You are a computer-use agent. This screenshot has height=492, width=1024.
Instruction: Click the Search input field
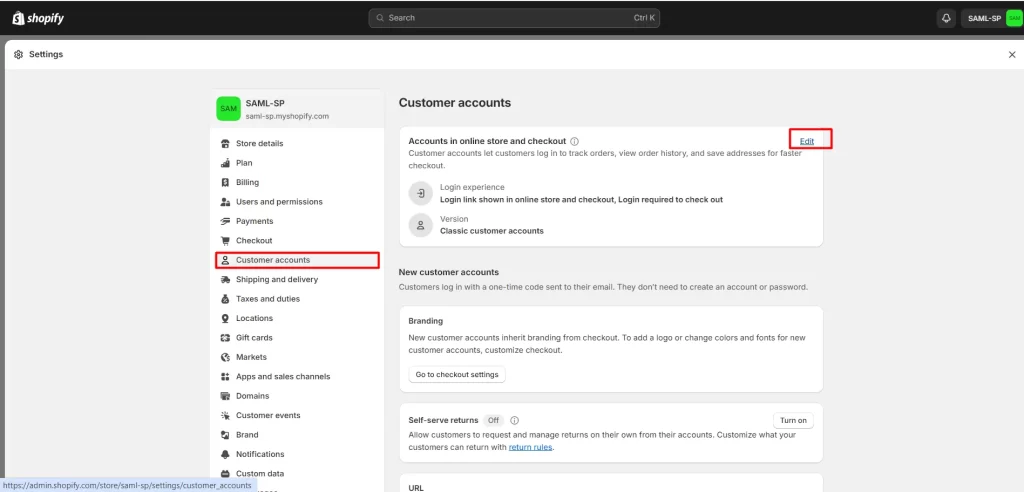coord(514,18)
